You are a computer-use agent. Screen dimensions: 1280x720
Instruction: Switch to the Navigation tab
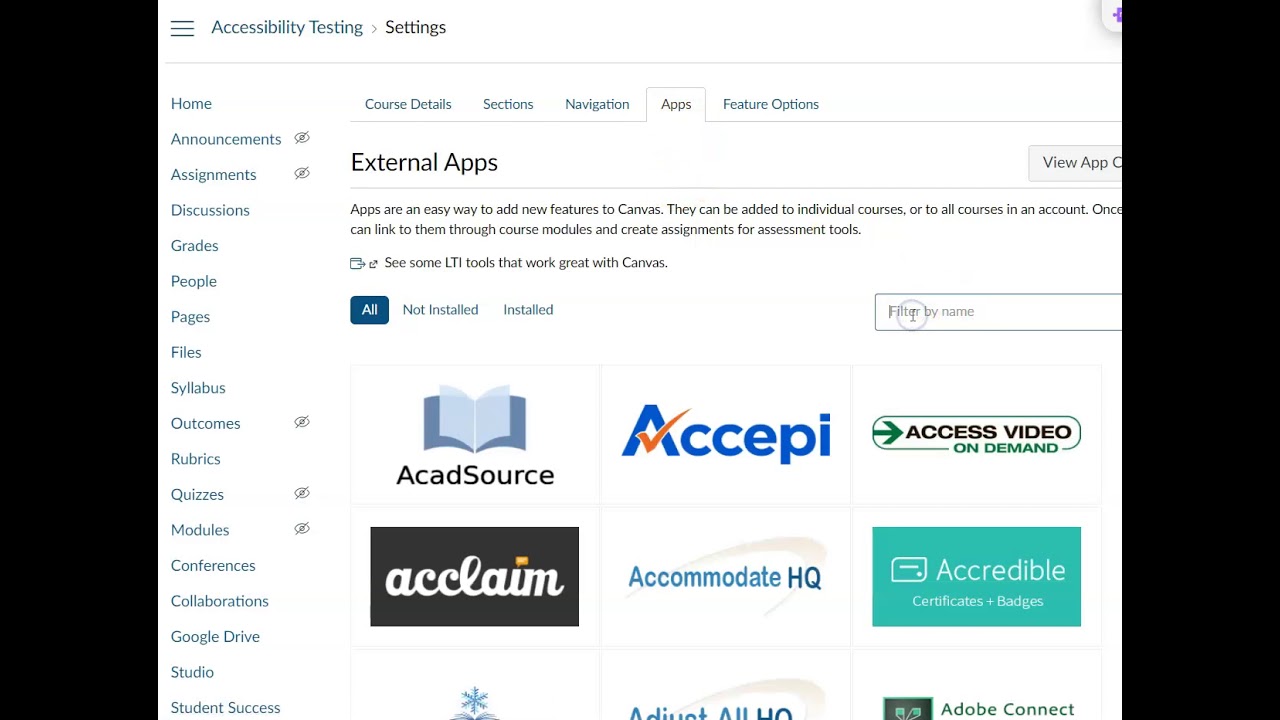(597, 104)
